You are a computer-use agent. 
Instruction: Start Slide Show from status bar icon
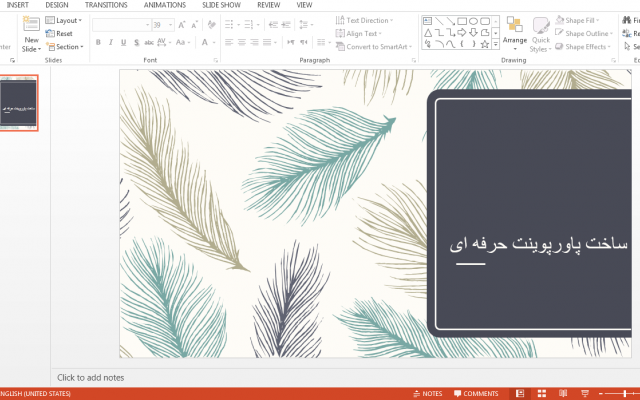pos(584,393)
